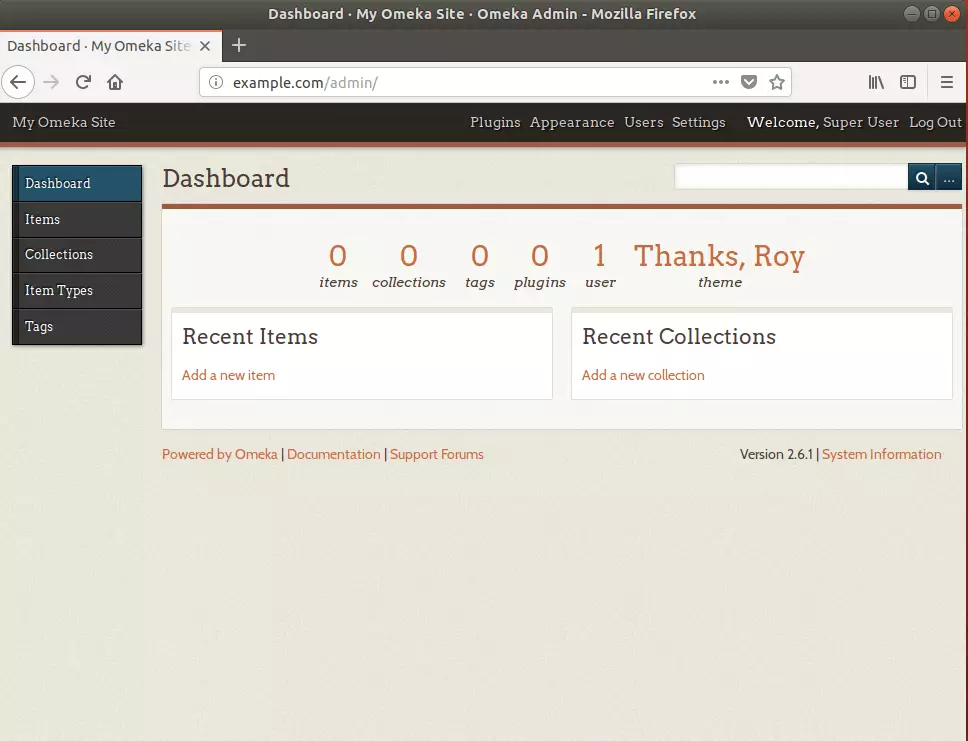Open System Information

[x=882, y=454]
